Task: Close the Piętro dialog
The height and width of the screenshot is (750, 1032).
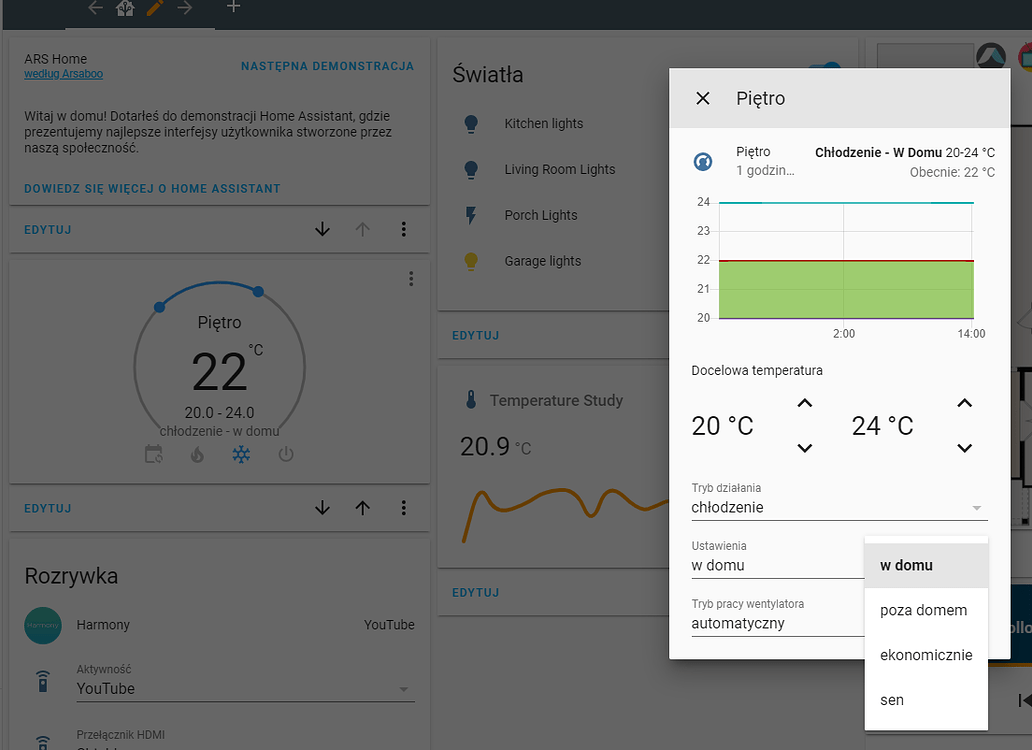Action: click(702, 99)
